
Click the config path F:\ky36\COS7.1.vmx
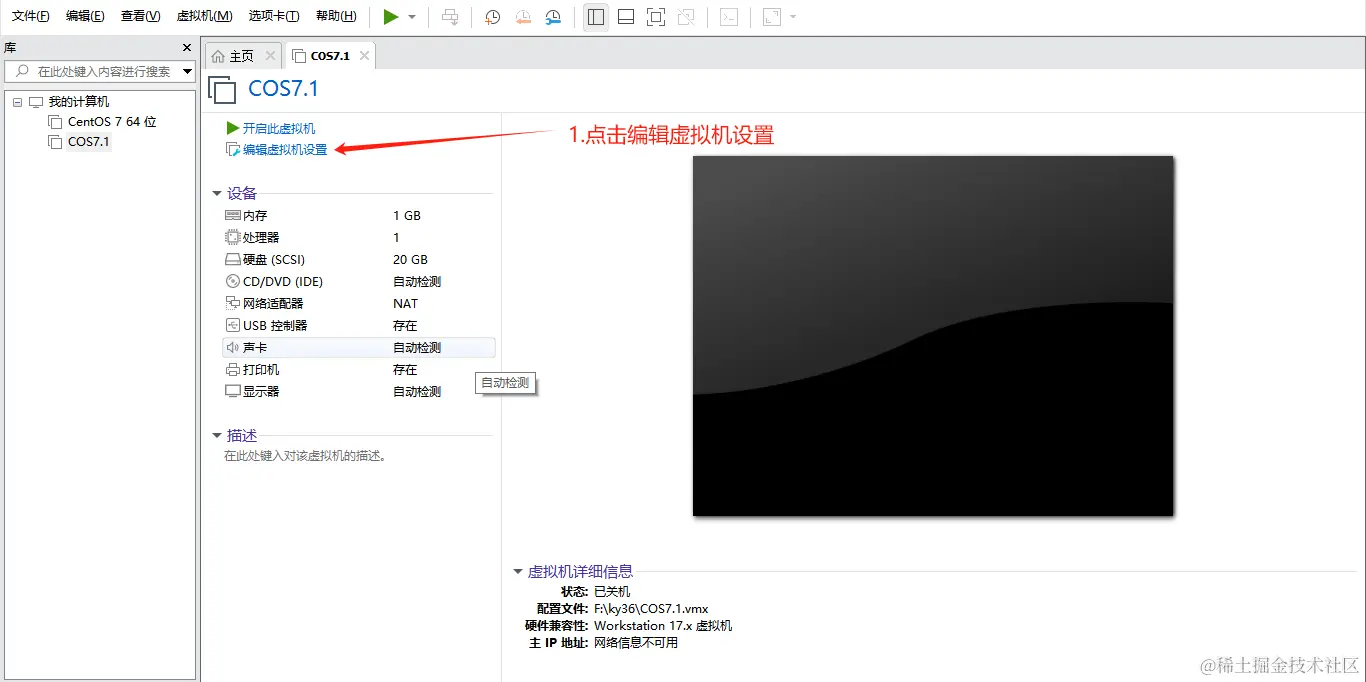coord(651,608)
